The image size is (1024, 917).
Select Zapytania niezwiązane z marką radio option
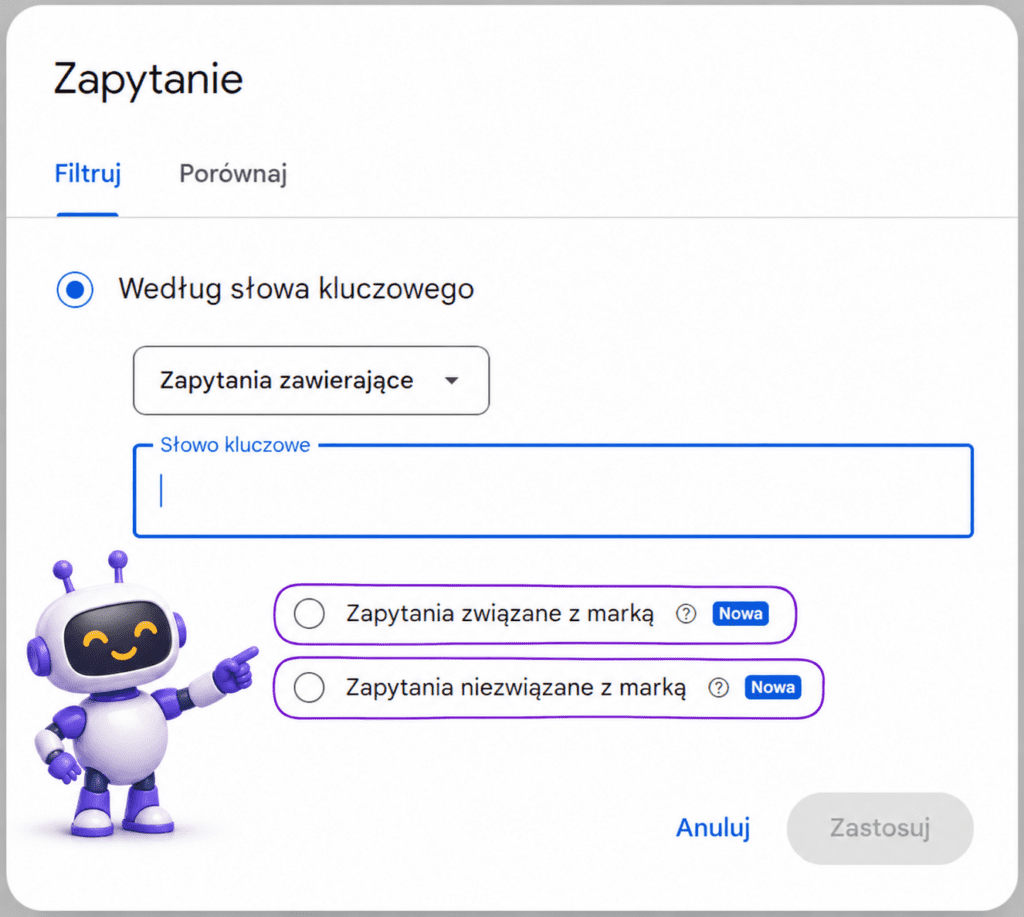coord(309,688)
